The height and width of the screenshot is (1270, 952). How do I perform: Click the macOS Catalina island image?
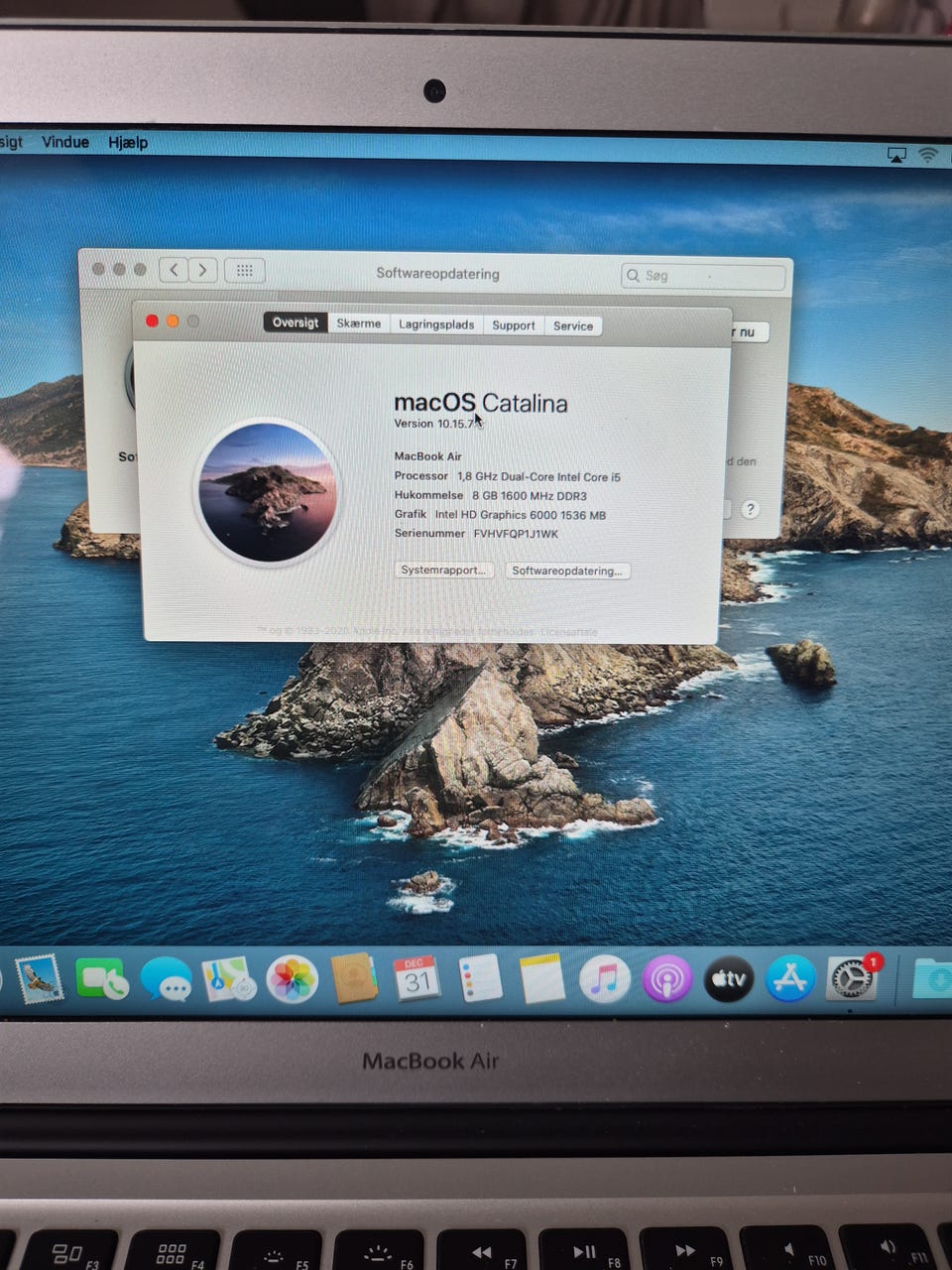click(268, 492)
